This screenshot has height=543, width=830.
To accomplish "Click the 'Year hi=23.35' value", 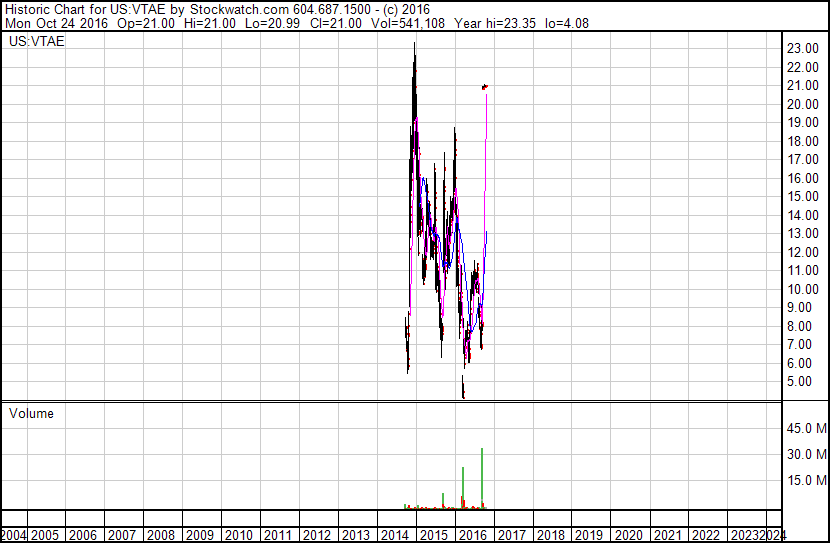I will 495,23.
